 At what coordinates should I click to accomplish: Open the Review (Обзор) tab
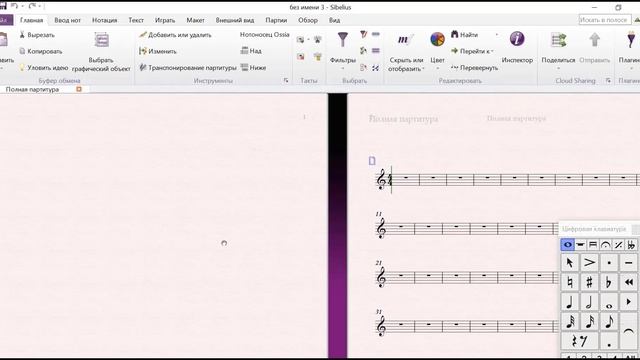(308, 20)
